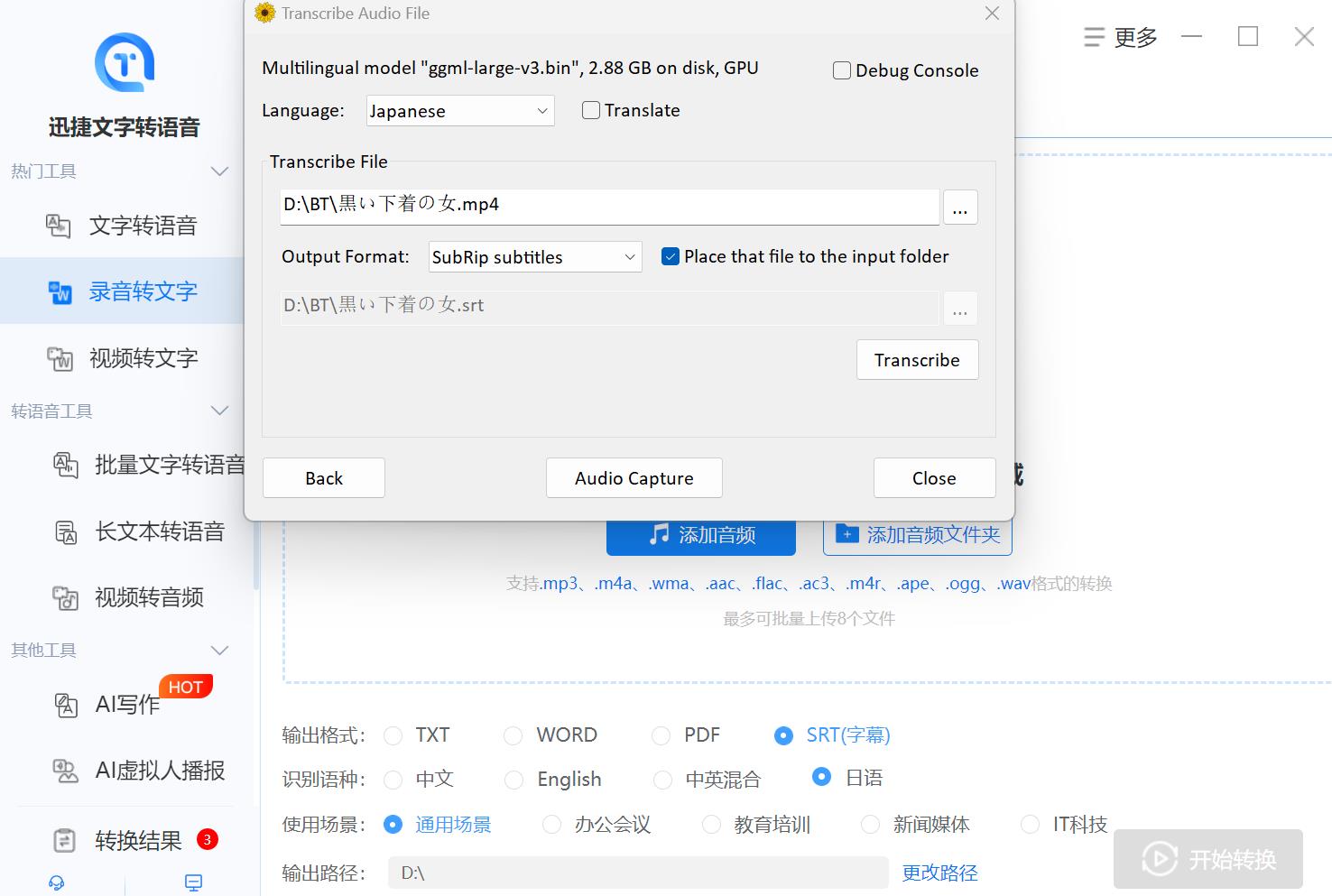Open the Output Format SubRip subtitles dropdown
The height and width of the screenshot is (896, 1332).
point(534,257)
